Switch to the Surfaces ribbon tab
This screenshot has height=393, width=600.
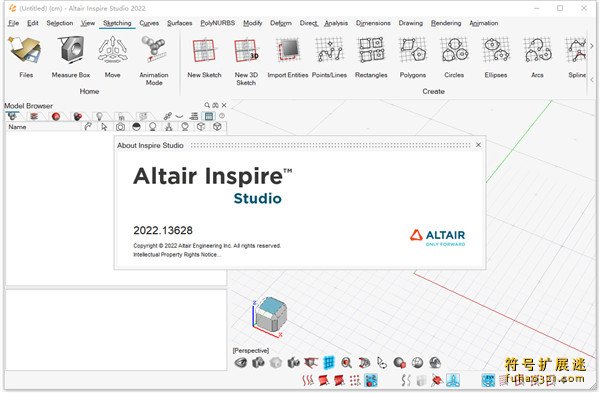(x=179, y=23)
